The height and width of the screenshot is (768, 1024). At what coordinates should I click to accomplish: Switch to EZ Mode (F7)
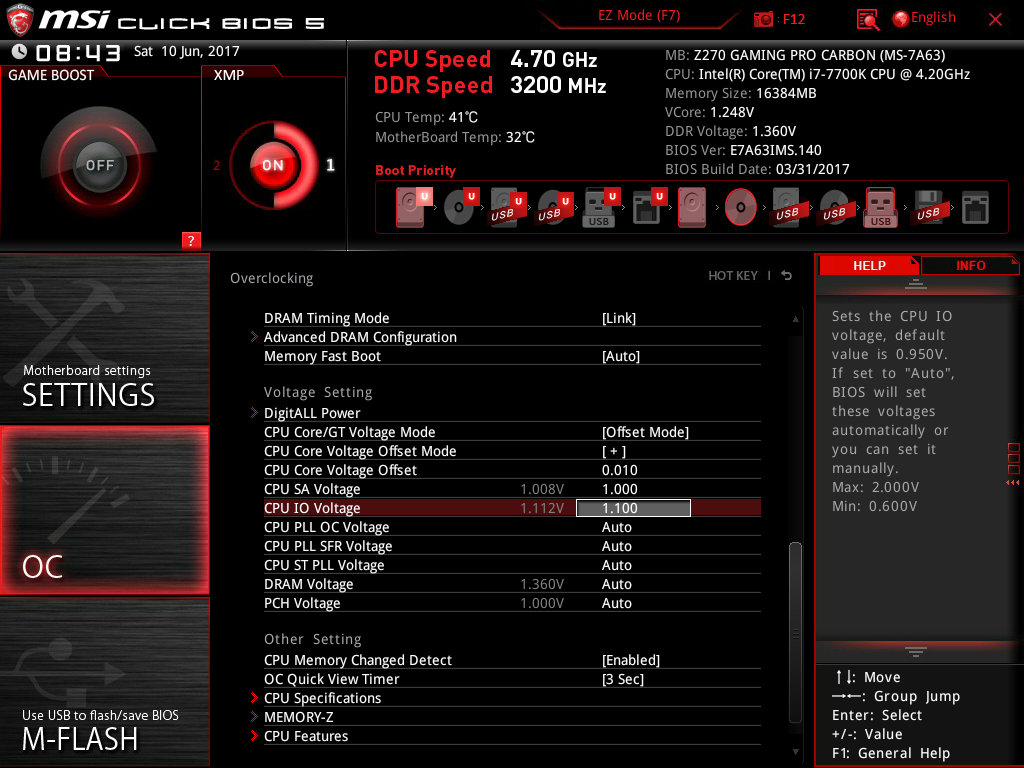[x=639, y=16]
